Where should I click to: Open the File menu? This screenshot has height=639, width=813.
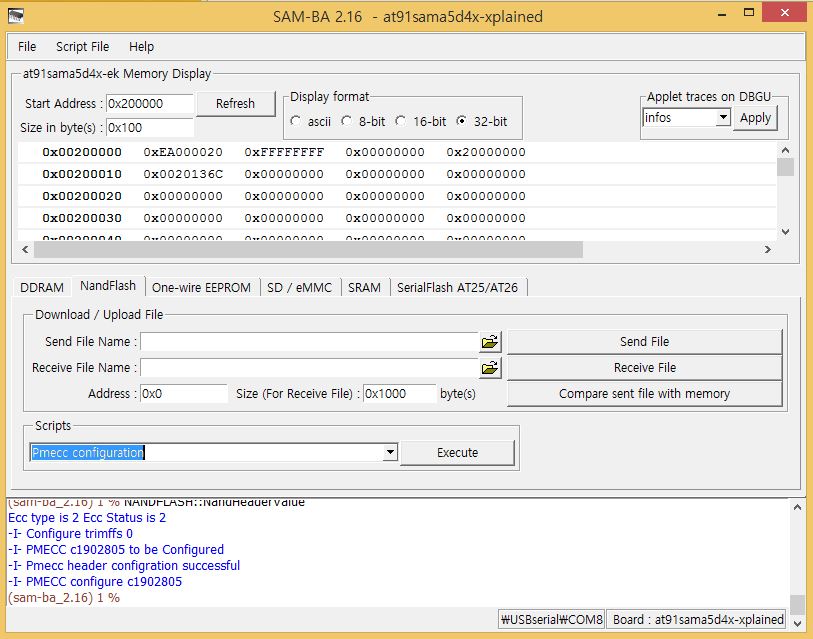pyautogui.click(x=27, y=47)
